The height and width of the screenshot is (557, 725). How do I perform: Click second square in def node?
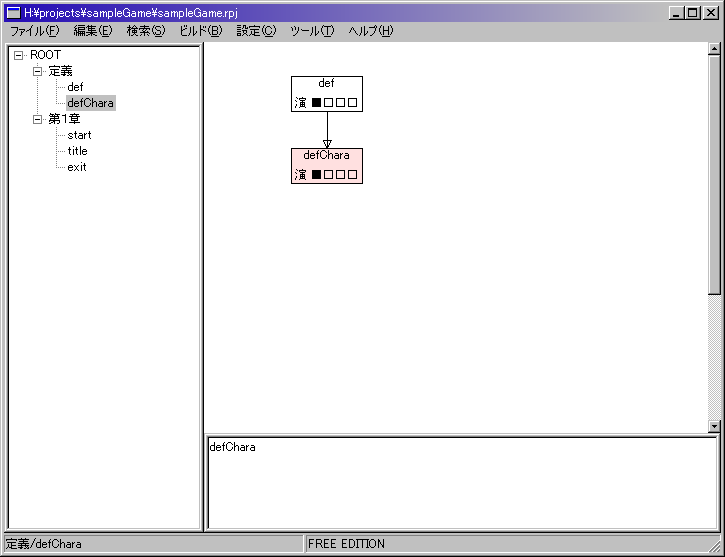329,103
